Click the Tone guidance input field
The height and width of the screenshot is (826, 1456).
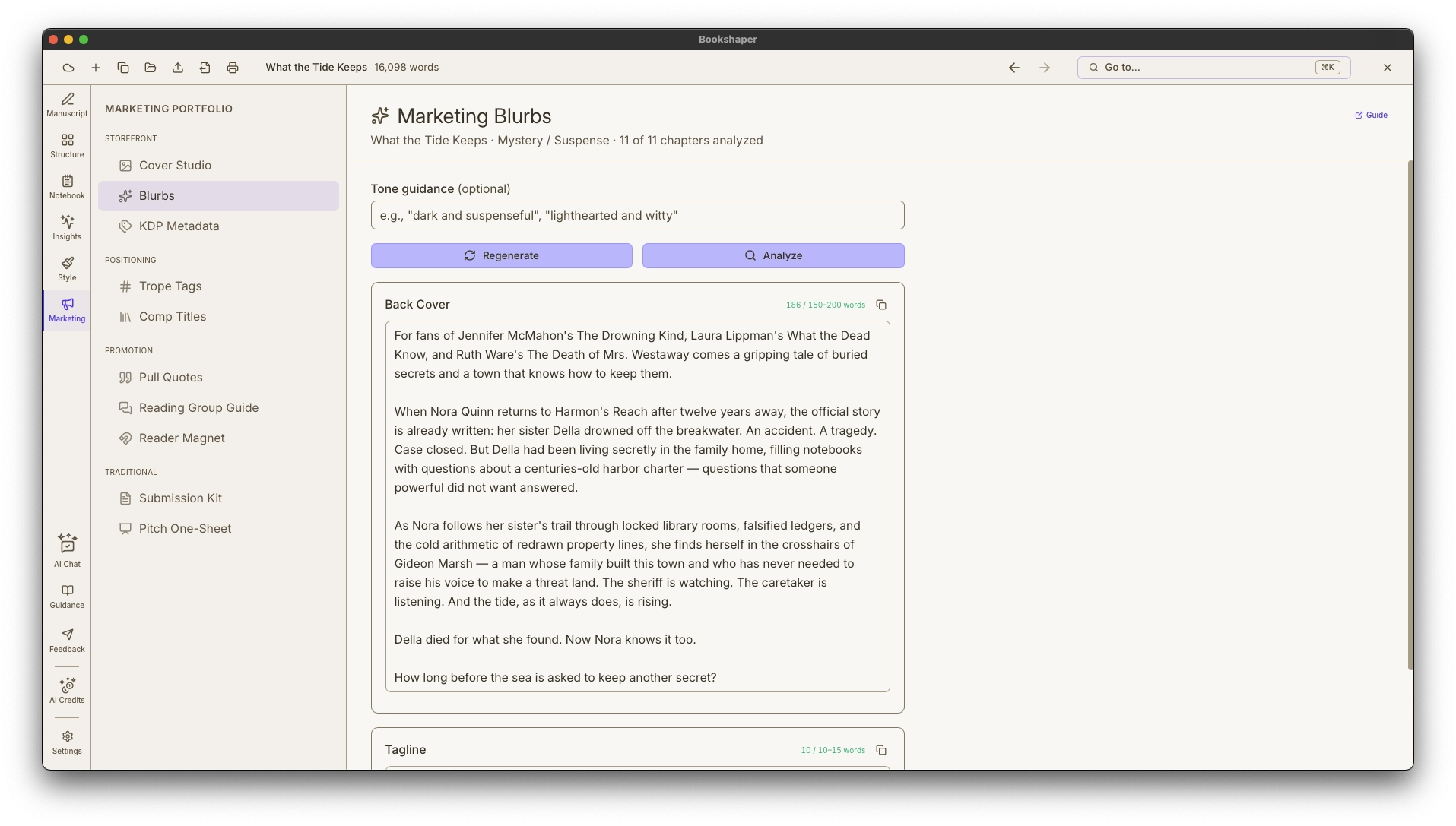click(637, 216)
